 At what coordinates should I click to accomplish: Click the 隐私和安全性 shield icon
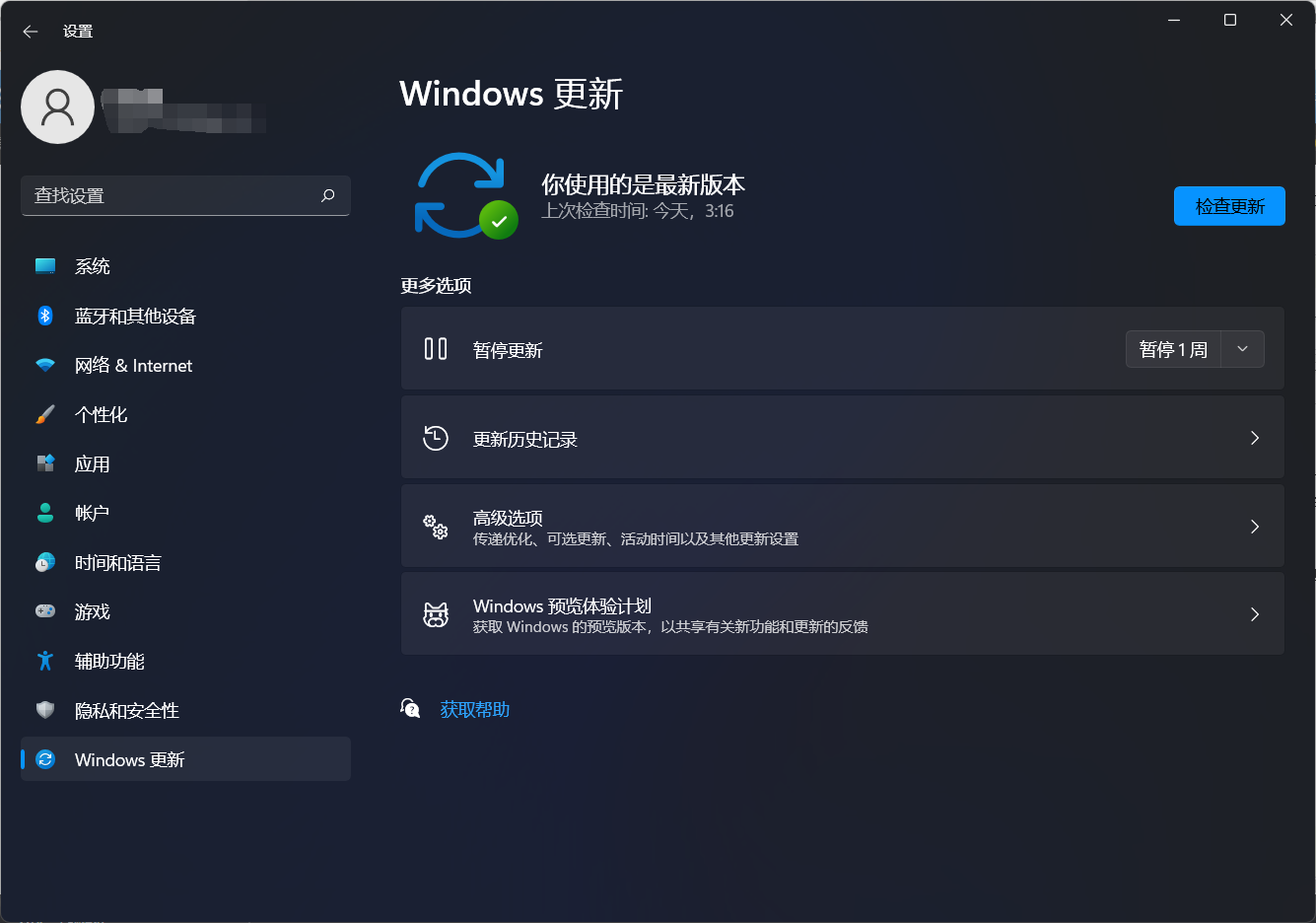[x=45, y=710]
